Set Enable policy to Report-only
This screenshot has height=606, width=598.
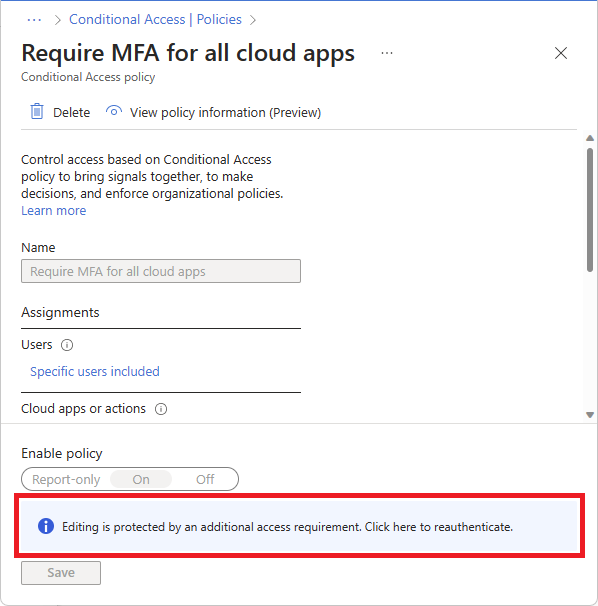[66, 479]
